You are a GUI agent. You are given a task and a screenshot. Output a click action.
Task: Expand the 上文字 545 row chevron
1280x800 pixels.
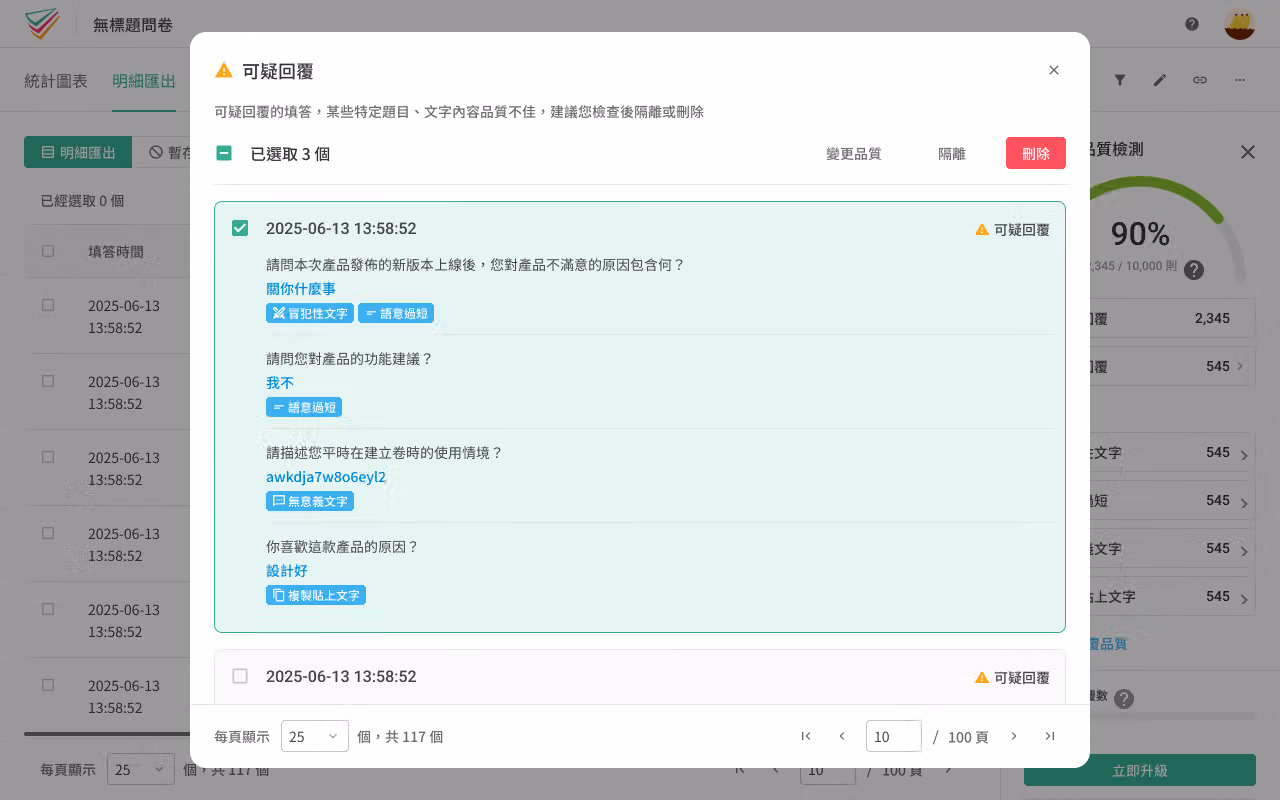tap(1244, 599)
